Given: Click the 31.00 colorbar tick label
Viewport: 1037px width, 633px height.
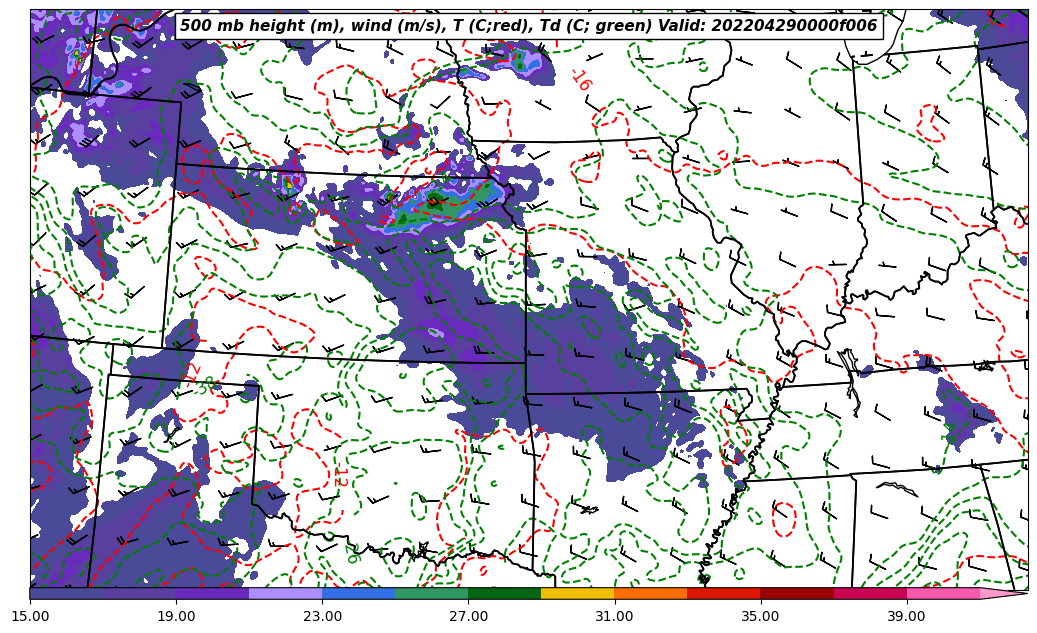Looking at the screenshot, I should coord(614,616).
